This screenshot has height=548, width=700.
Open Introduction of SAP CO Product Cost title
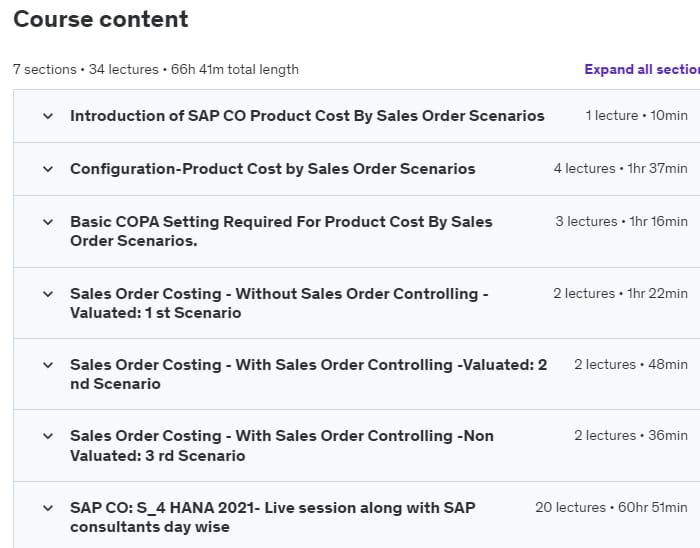[307, 116]
